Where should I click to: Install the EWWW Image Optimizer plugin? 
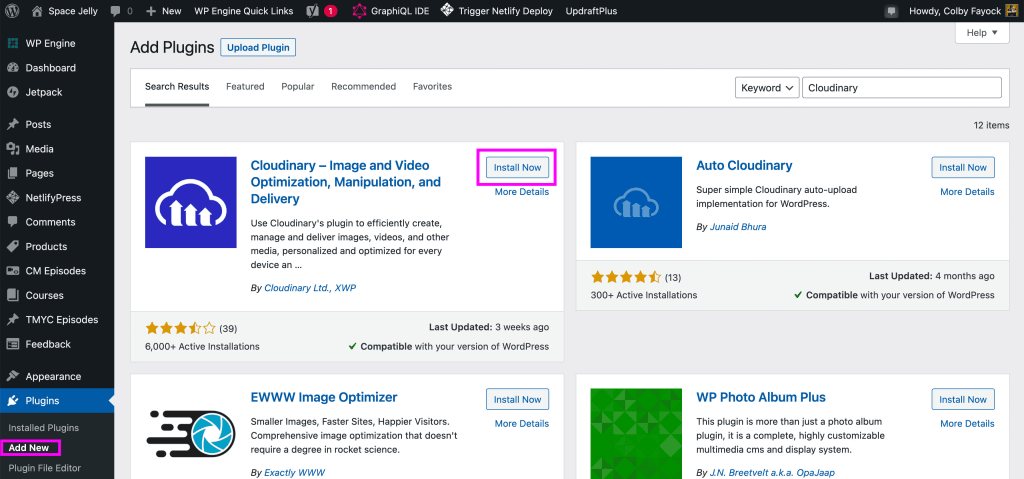(x=517, y=399)
